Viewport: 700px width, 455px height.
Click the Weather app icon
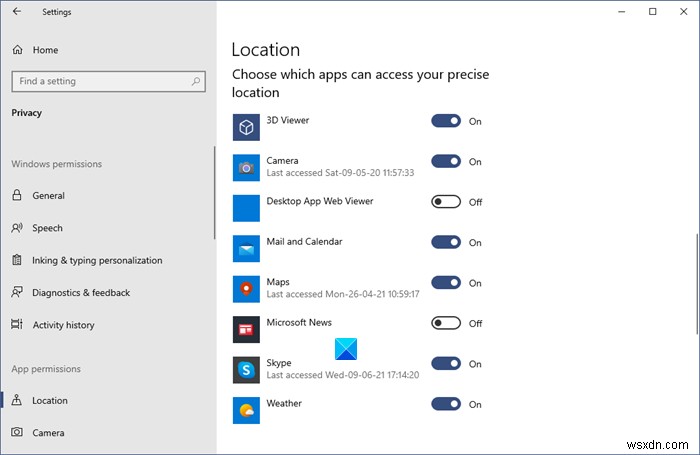click(x=246, y=410)
